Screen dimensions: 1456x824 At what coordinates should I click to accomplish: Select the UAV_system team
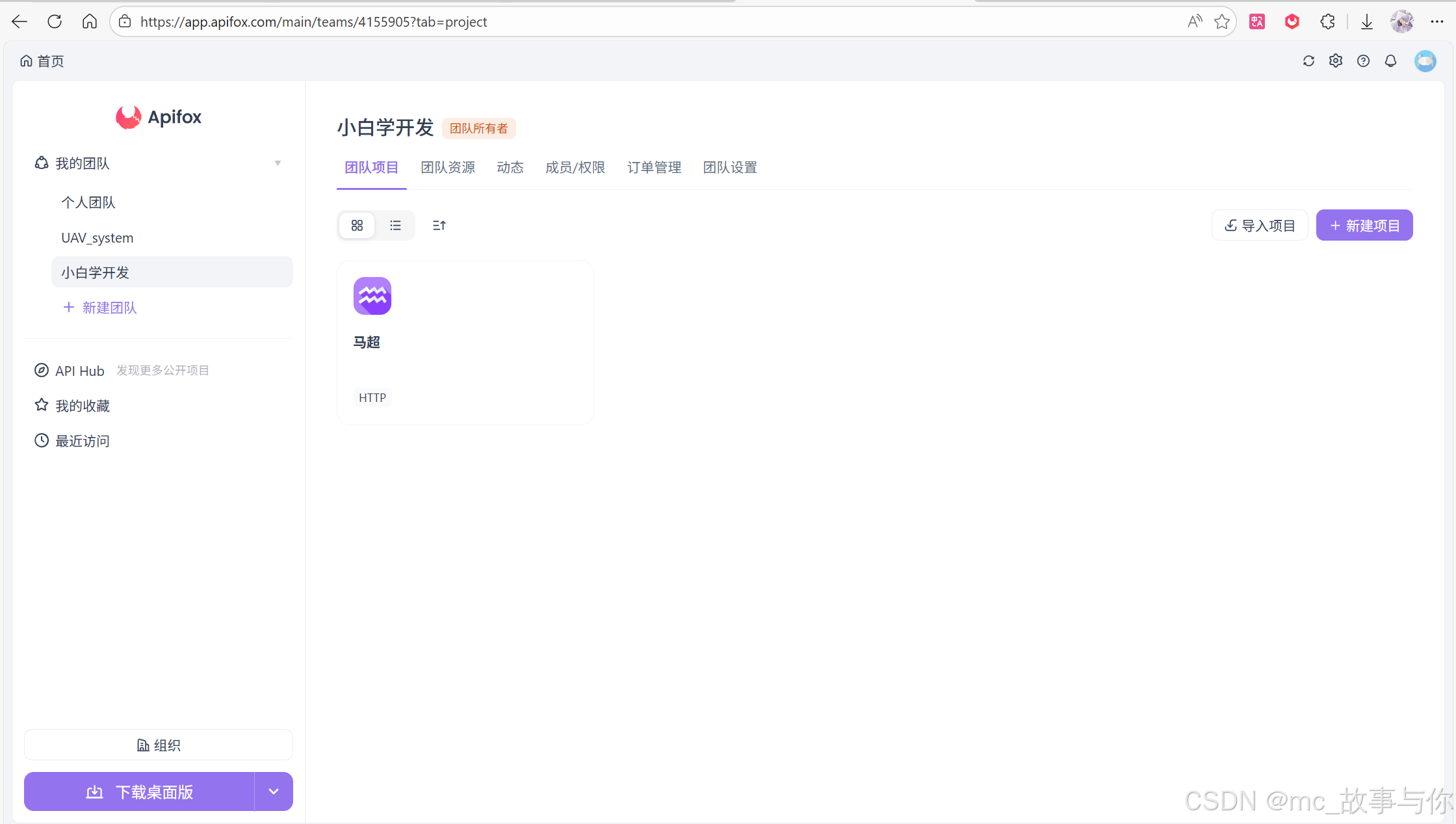pos(97,238)
